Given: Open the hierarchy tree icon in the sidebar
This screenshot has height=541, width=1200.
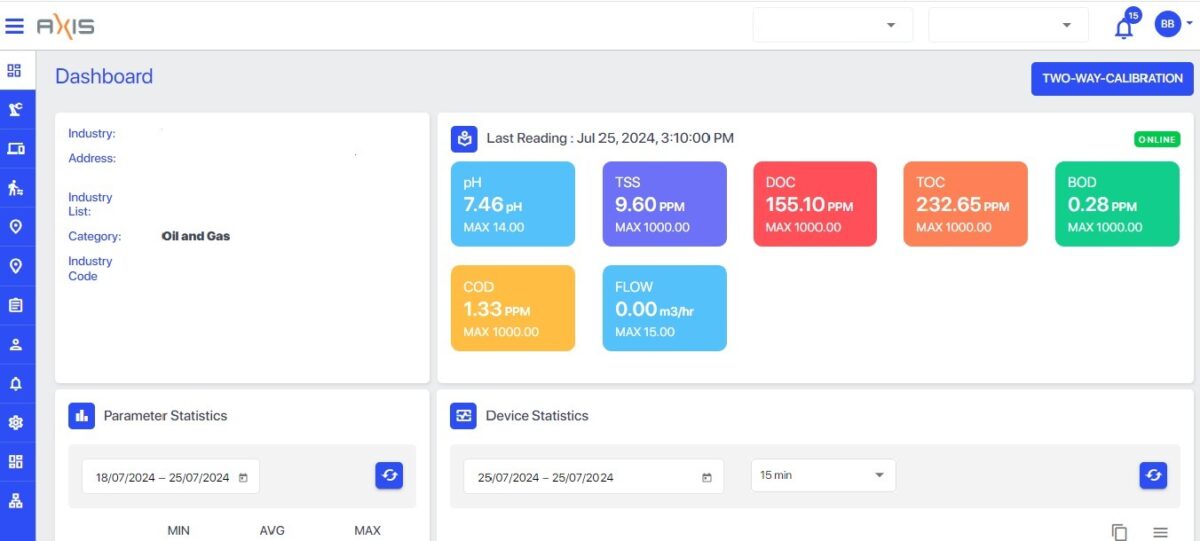Looking at the screenshot, I should [x=15, y=500].
